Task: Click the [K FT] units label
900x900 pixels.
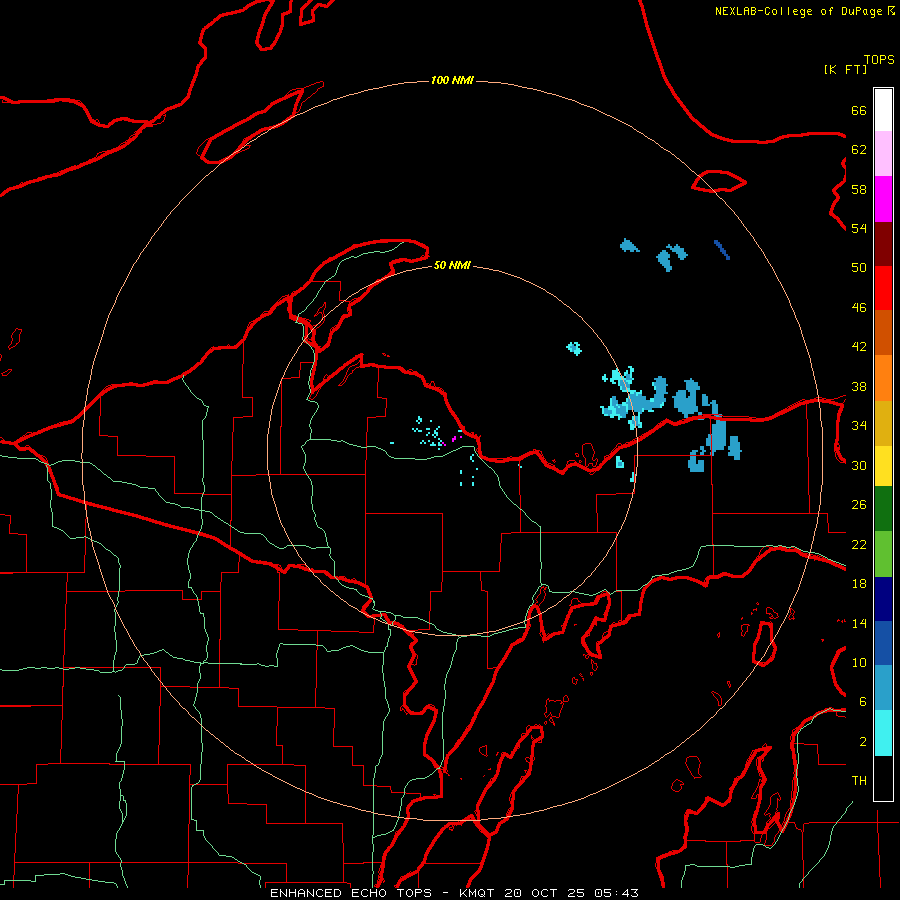Action: pos(845,69)
